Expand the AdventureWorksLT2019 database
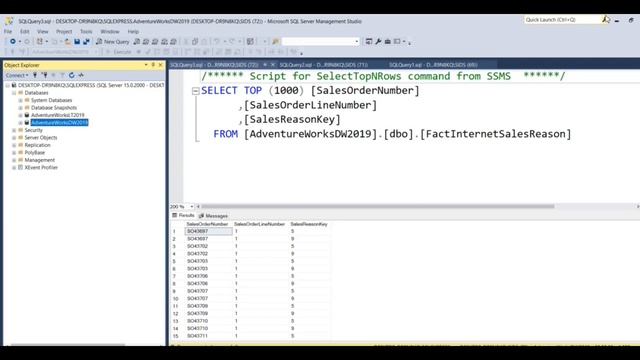This screenshot has width=640, height=360. point(20,115)
